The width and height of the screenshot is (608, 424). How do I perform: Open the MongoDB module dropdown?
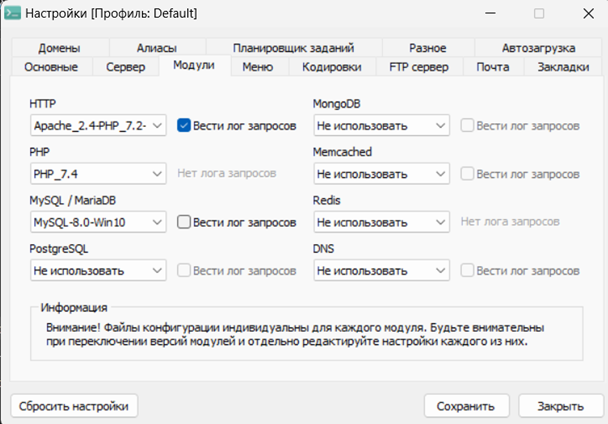[381, 126]
